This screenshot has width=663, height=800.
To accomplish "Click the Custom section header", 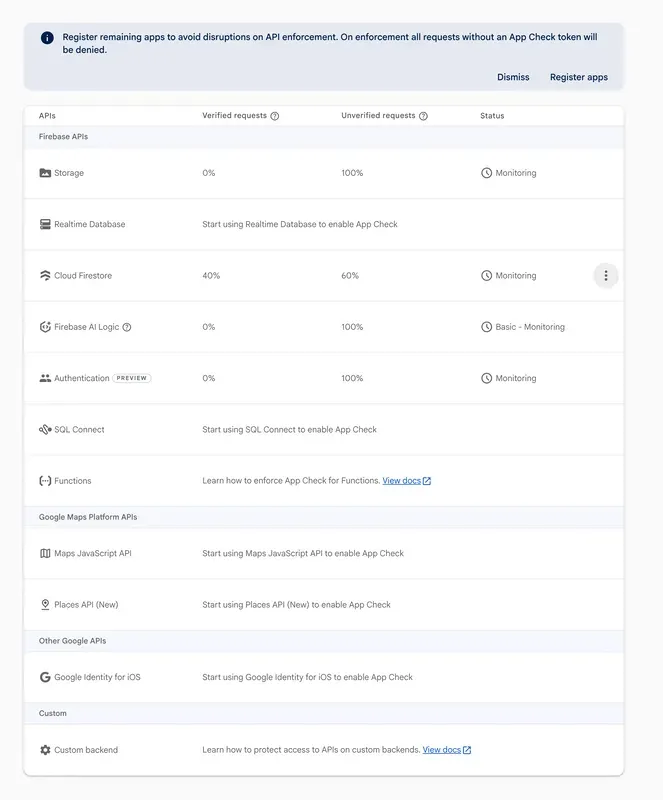I will click(x=53, y=713).
